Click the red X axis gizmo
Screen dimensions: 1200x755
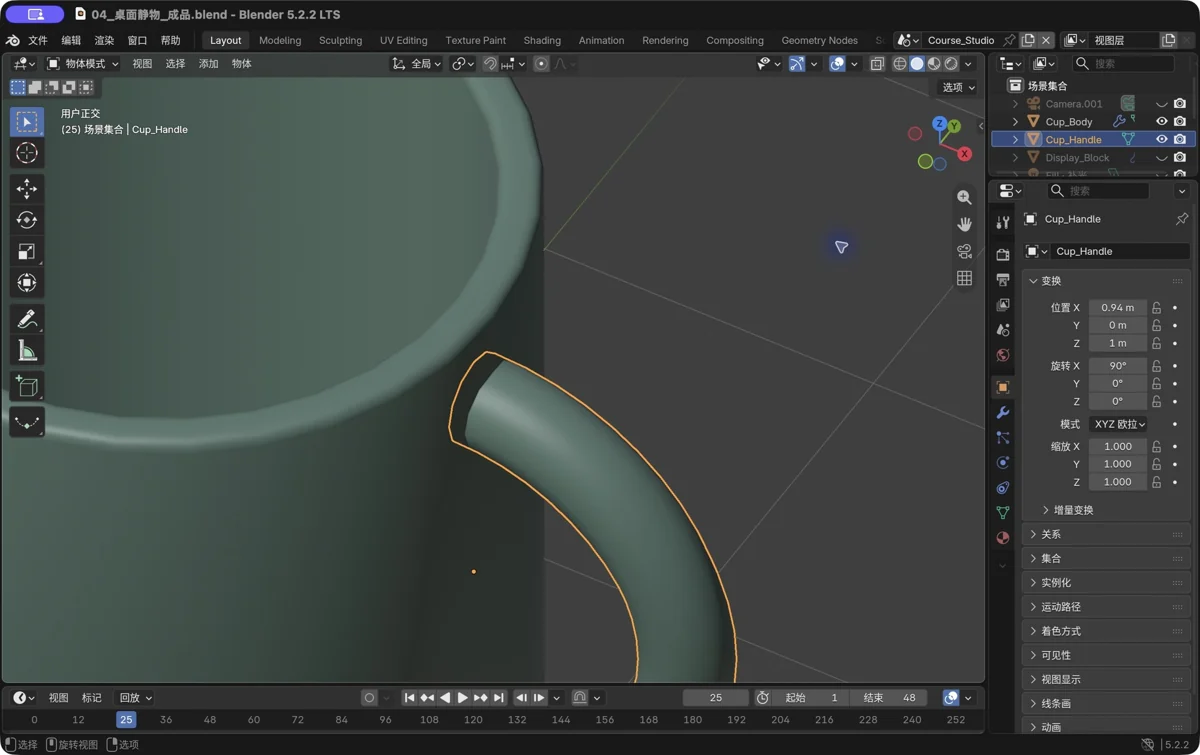coord(964,154)
